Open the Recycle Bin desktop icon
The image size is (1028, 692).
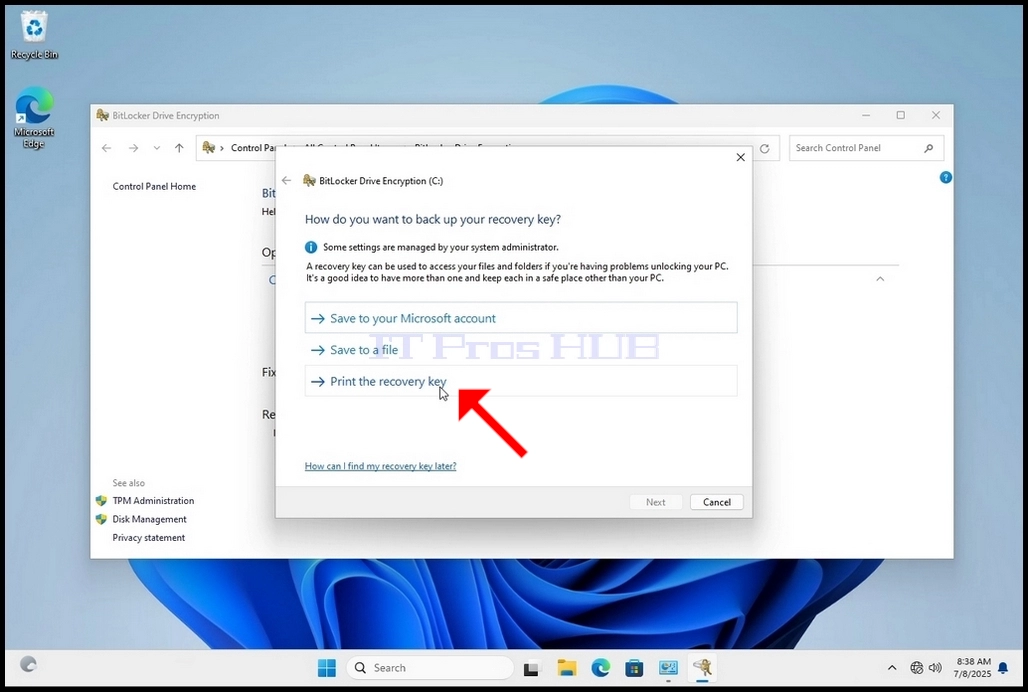pyautogui.click(x=34, y=36)
